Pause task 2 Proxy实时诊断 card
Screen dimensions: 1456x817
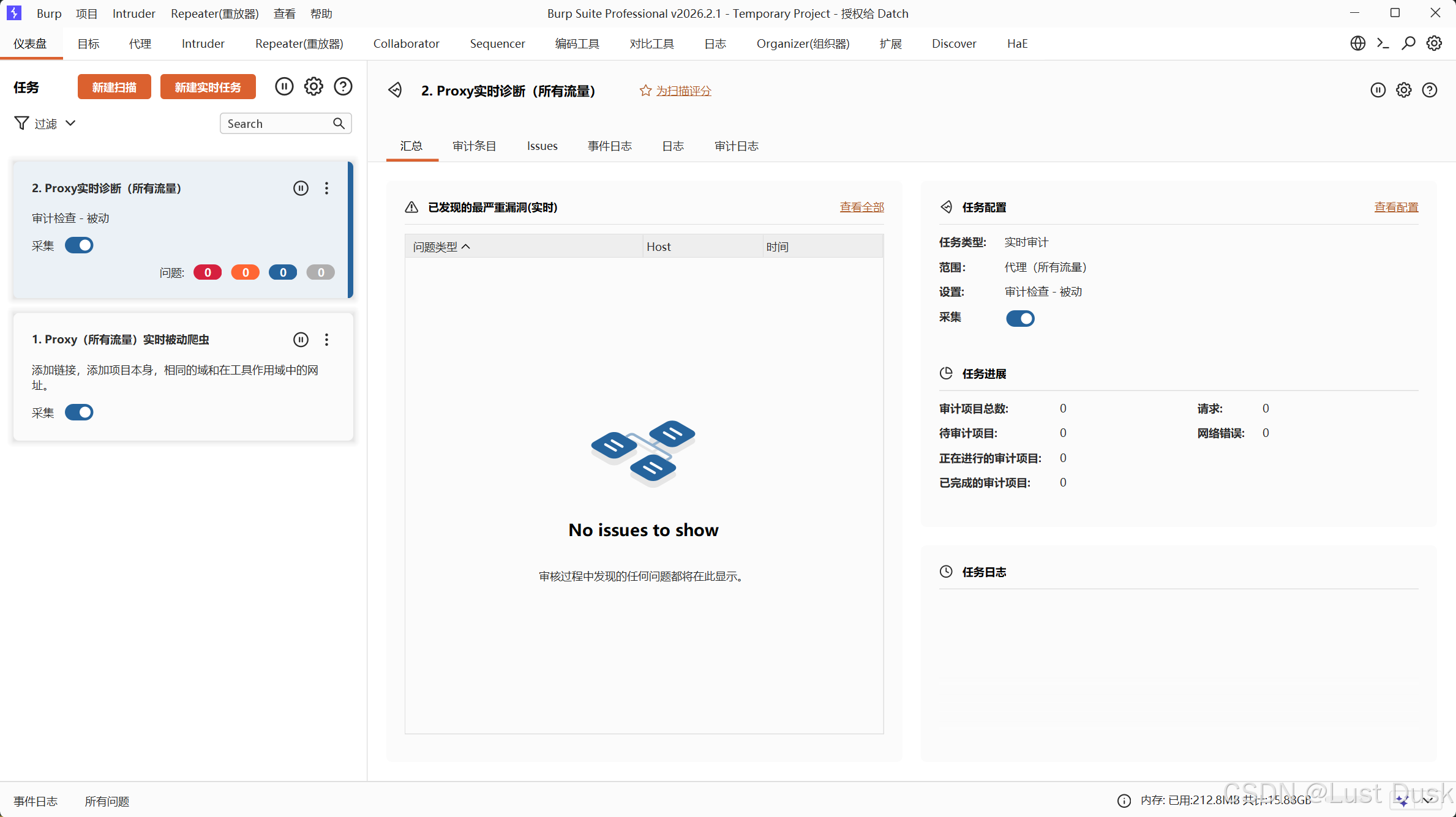(301, 188)
